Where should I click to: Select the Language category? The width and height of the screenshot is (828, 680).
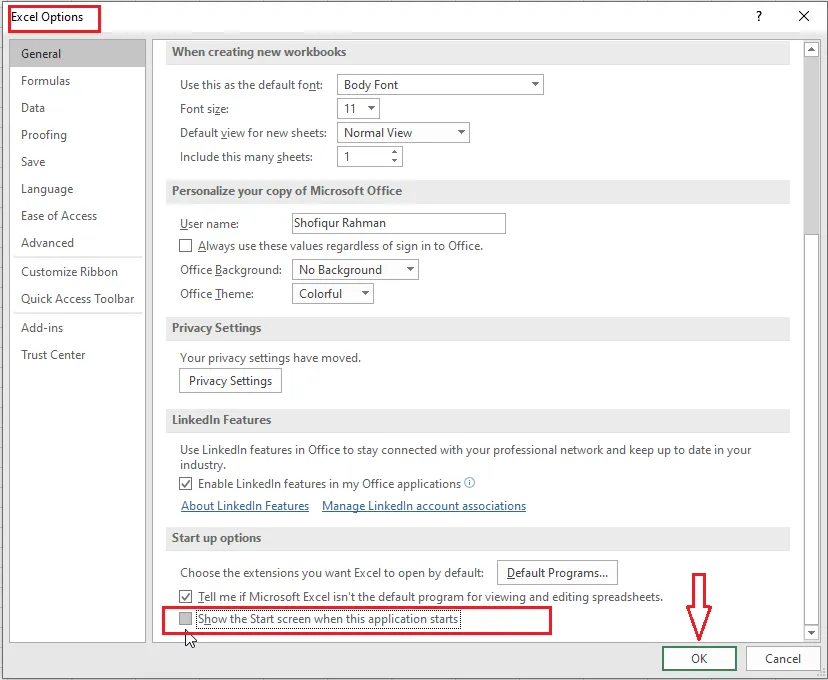(77, 188)
